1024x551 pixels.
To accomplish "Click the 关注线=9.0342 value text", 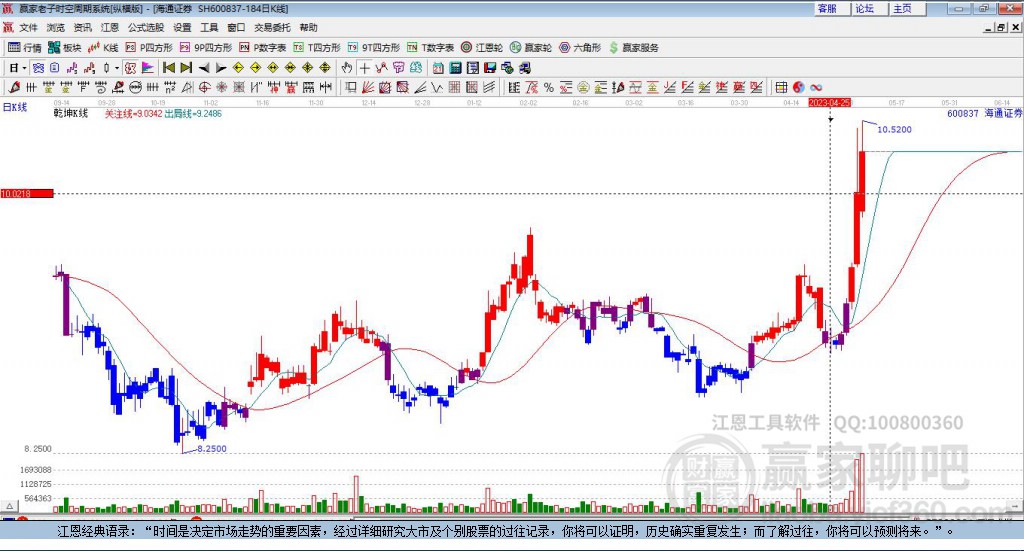I will pos(133,114).
